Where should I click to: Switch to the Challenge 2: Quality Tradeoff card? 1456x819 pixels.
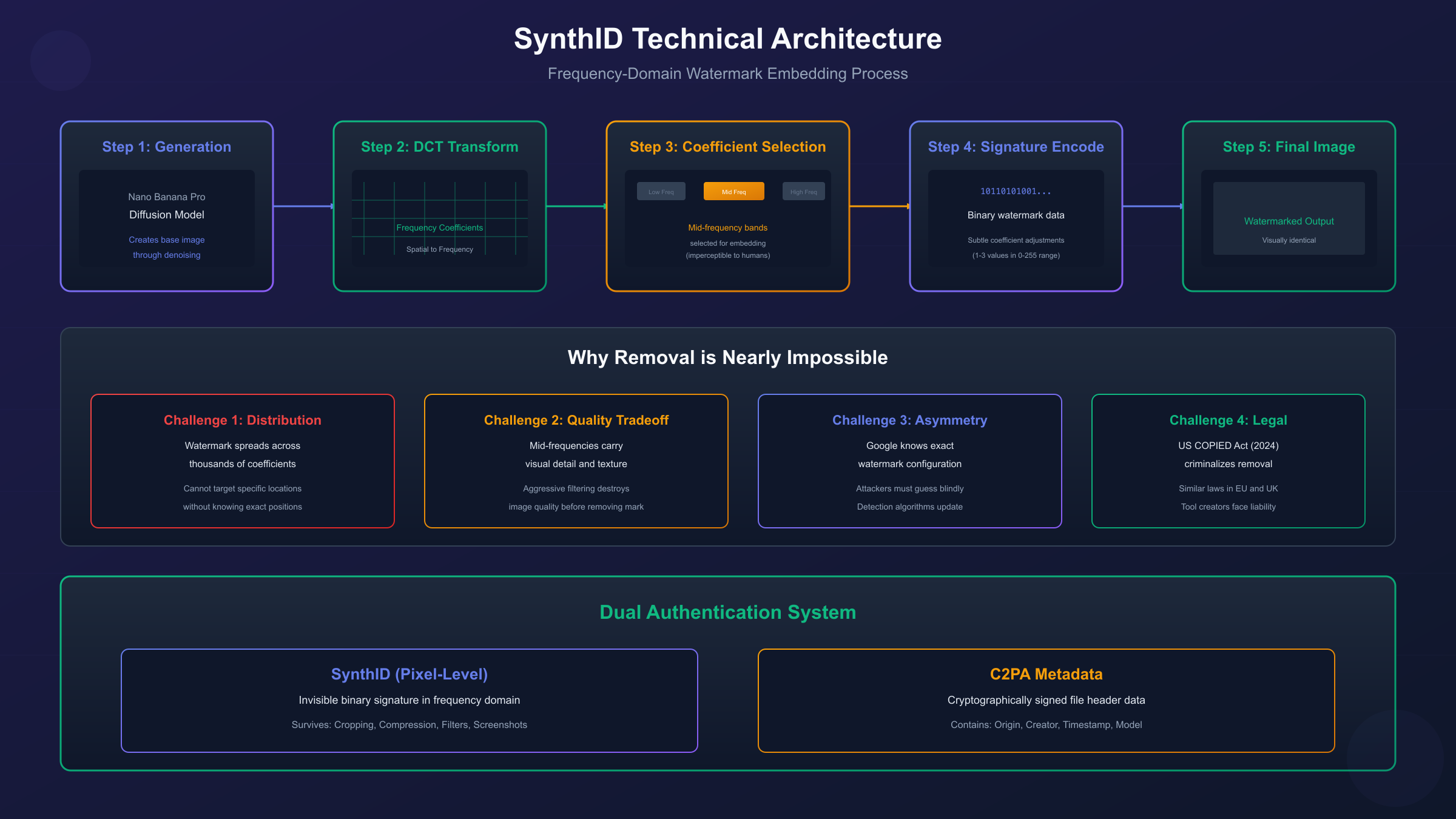(576, 420)
